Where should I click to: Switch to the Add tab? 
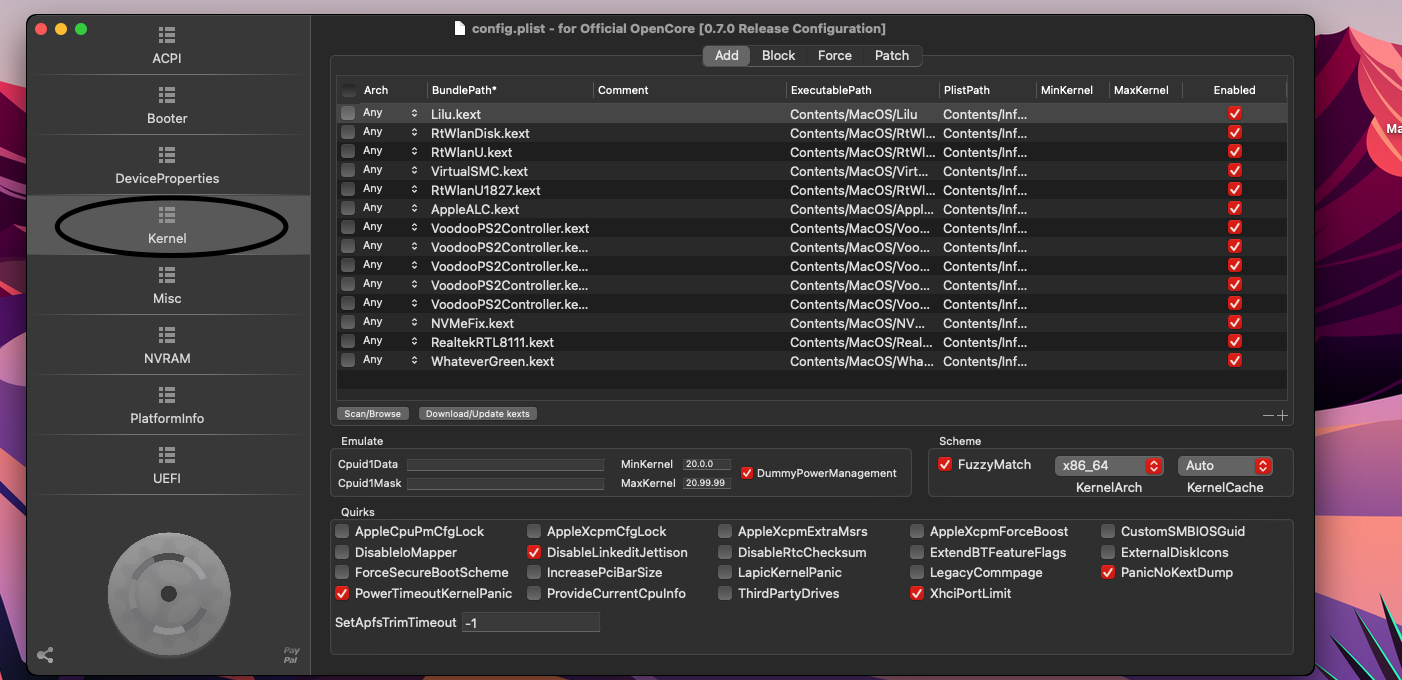pyautogui.click(x=727, y=56)
